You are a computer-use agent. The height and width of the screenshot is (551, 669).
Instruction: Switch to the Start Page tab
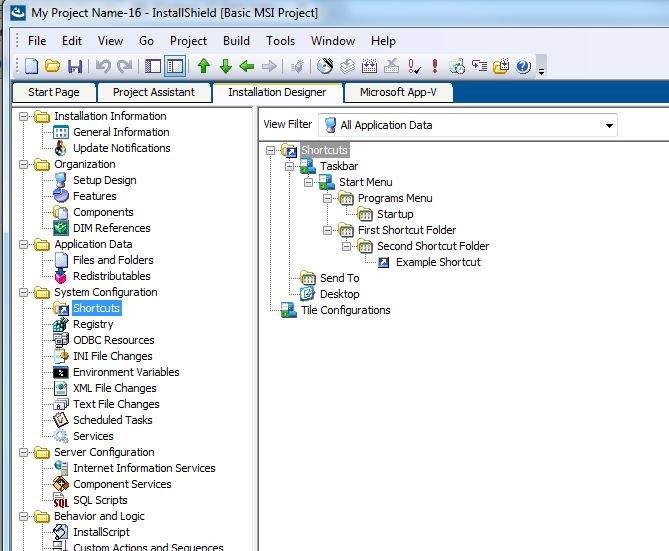click(x=54, y=92)
